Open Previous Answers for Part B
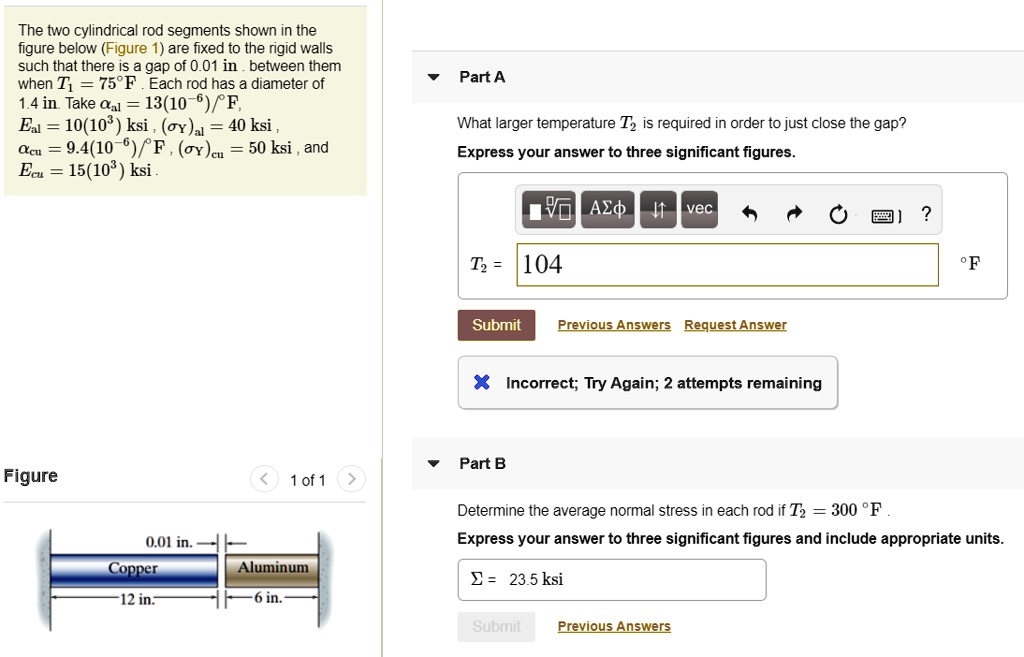The height and width of the screenshot is (657, 1024). tap(613, 626)
